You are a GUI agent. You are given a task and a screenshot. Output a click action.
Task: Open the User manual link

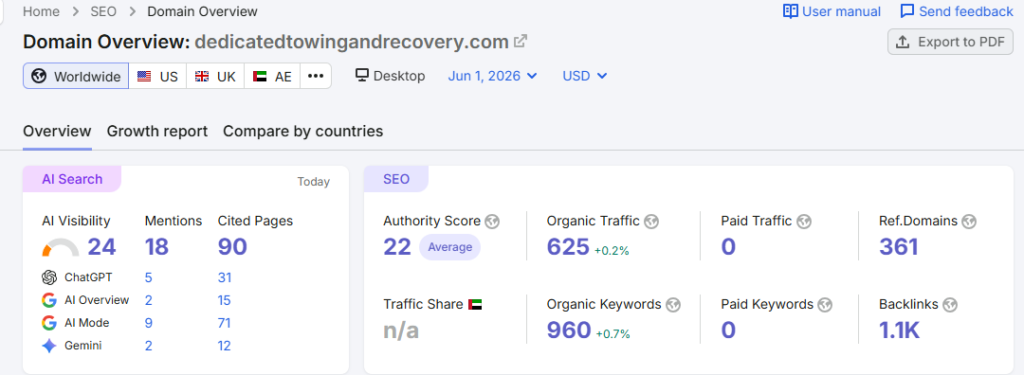pos(832,12)
